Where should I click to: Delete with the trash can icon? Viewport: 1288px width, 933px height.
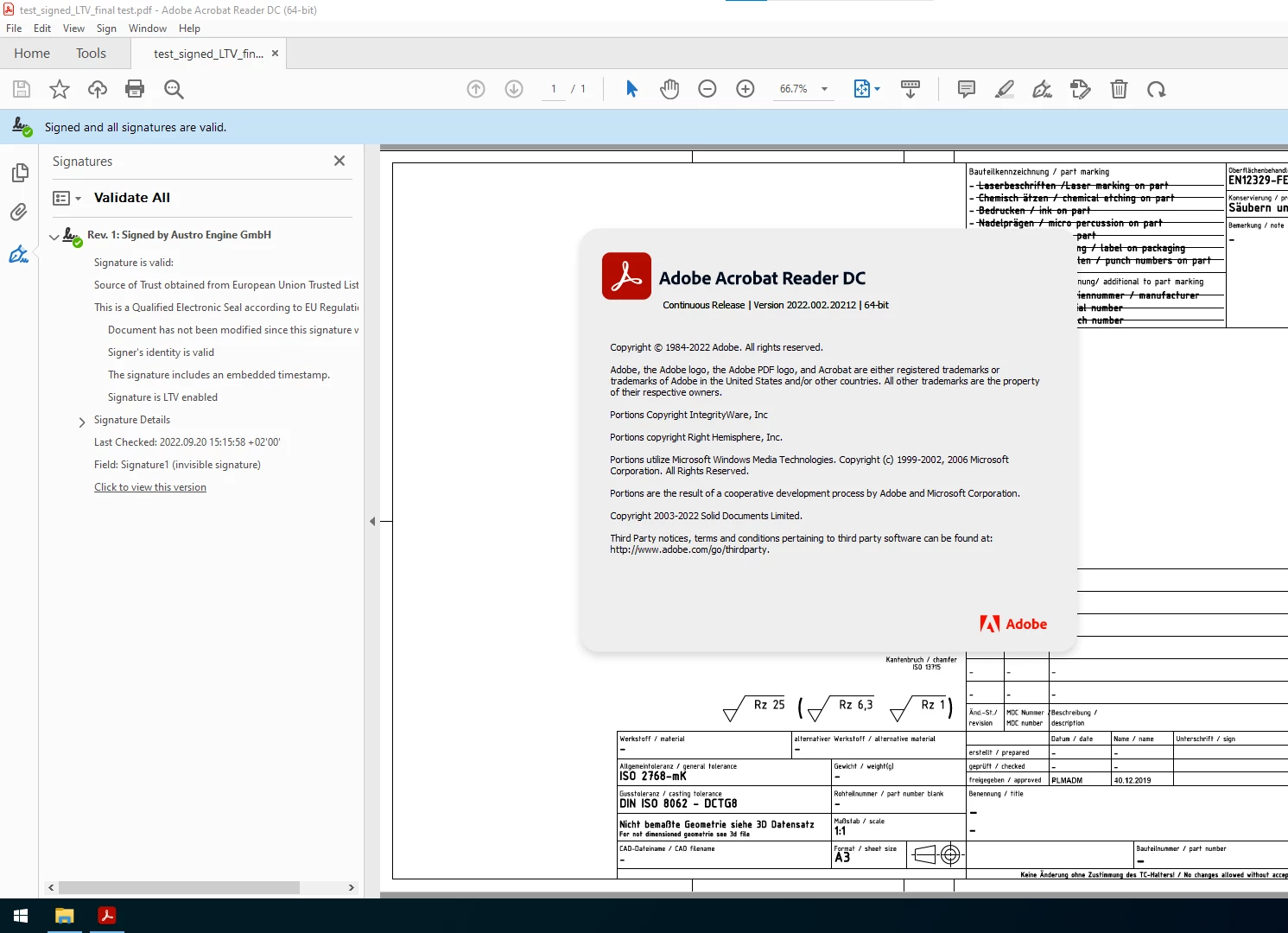[x=1119, y=89]
